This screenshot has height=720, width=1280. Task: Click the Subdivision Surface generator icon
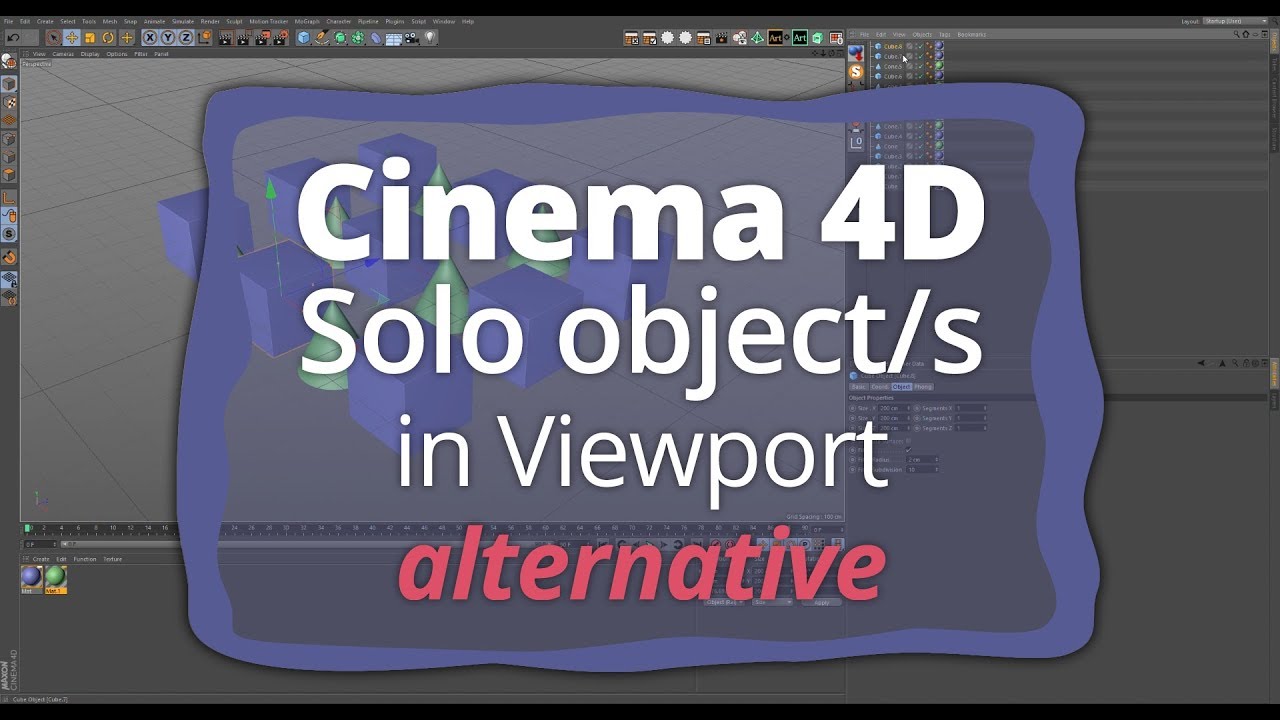pos(340,37)
